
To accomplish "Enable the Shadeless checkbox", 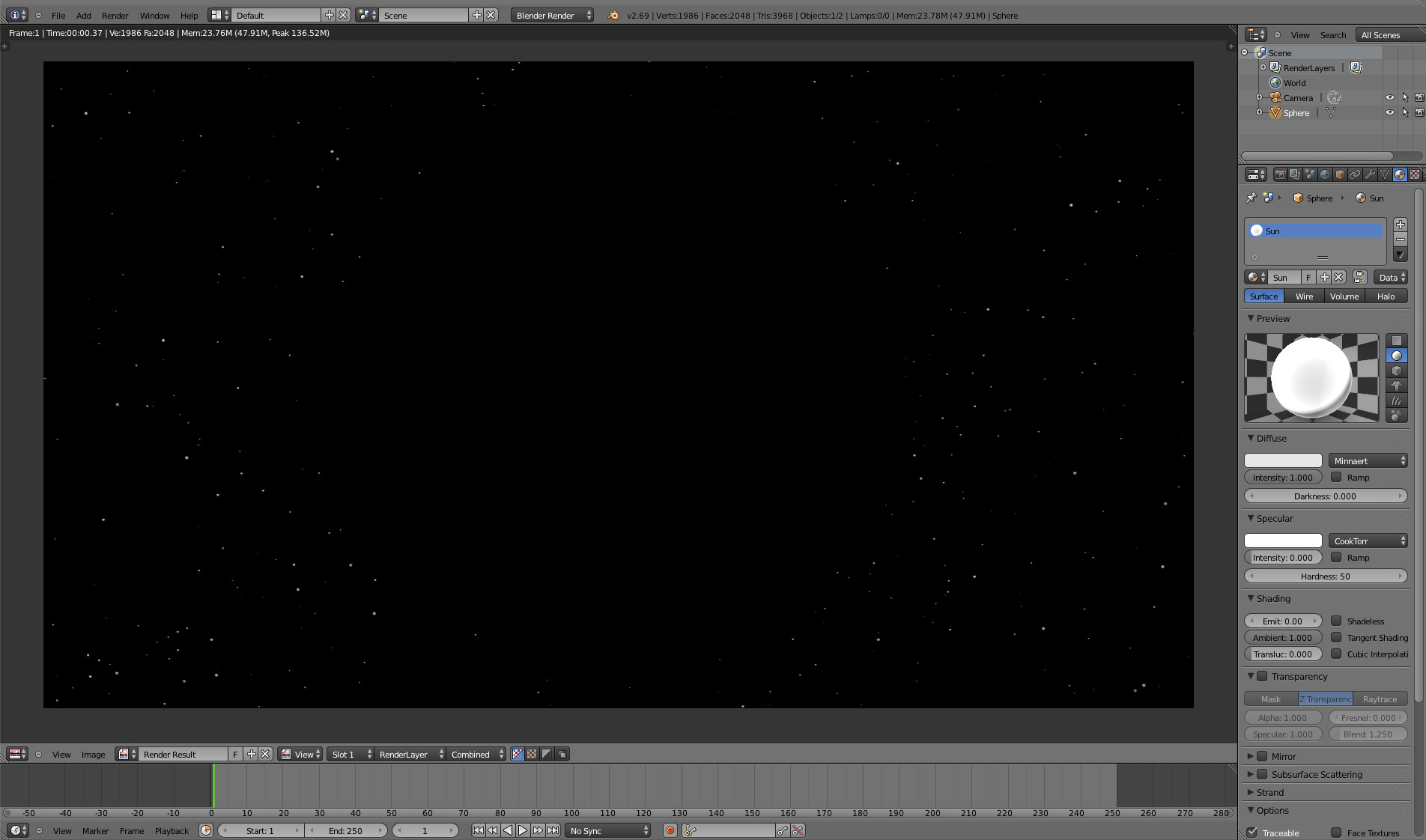I will click(x=1336, y=621).
